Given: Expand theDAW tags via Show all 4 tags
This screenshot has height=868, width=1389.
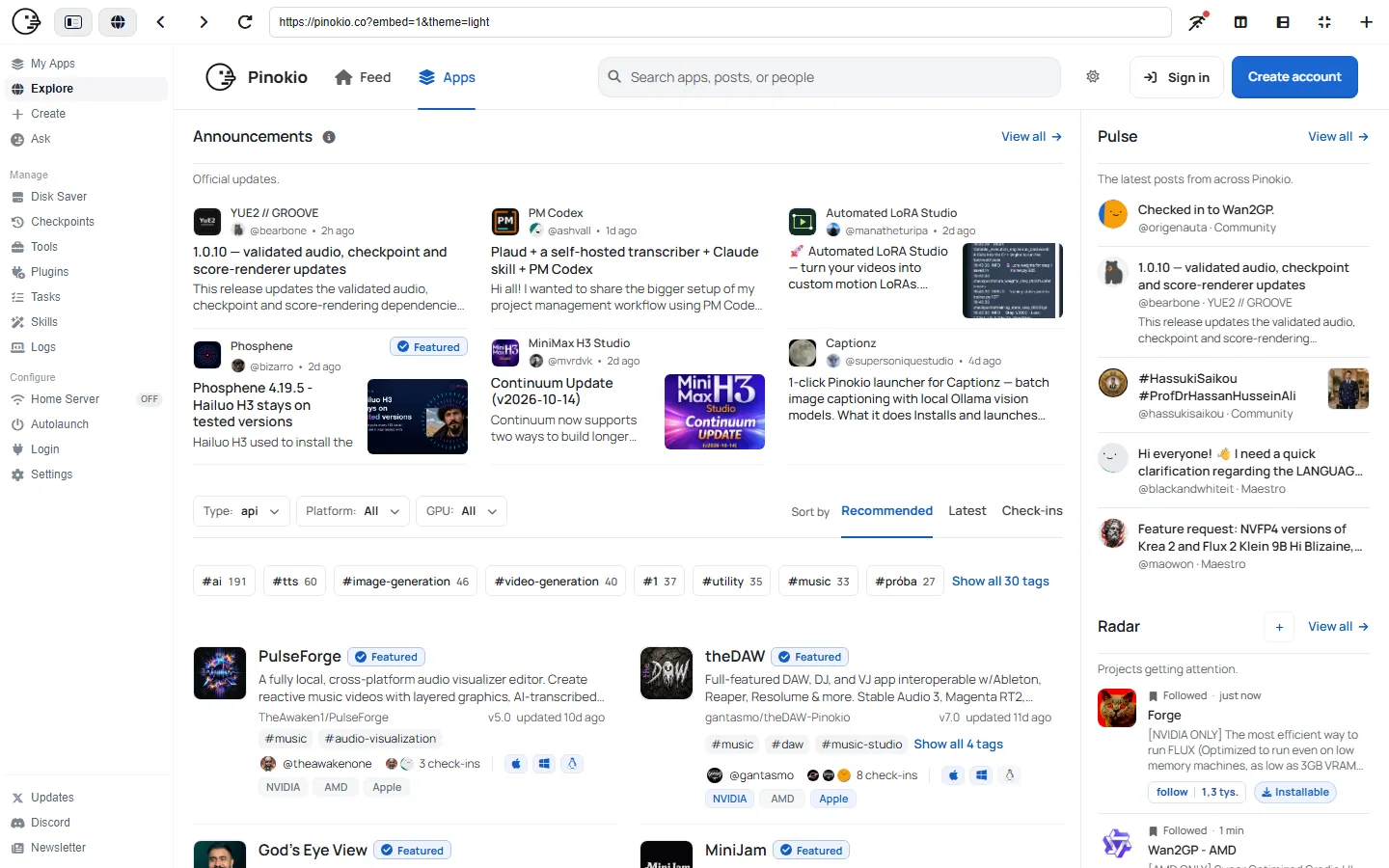Looking at the screenshot, I should pos(958,745).
